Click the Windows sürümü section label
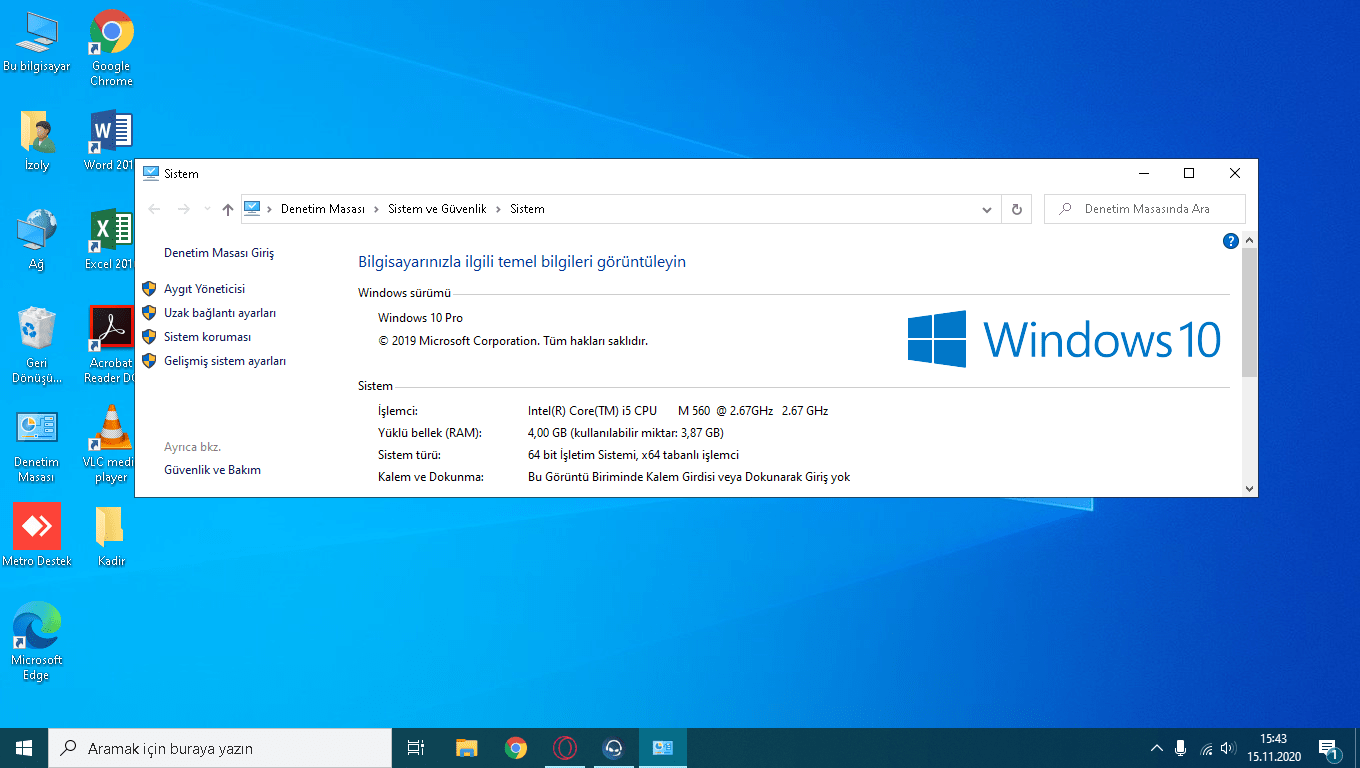The height and width of the screenshot is (768, 1360). tap(404, 293)
